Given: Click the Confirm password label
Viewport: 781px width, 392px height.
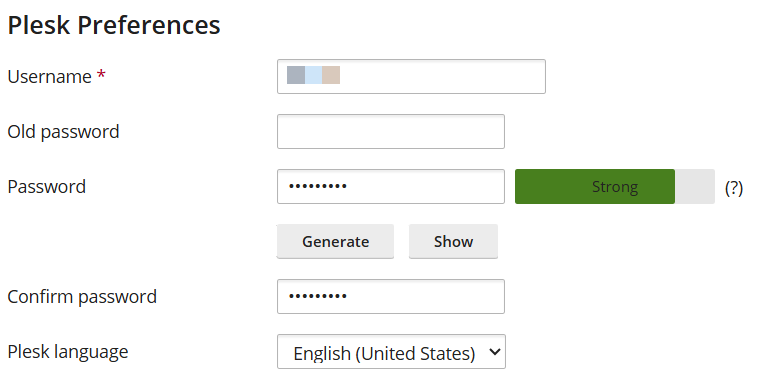Looking at the screenshot, I should [x=82, y=297].
